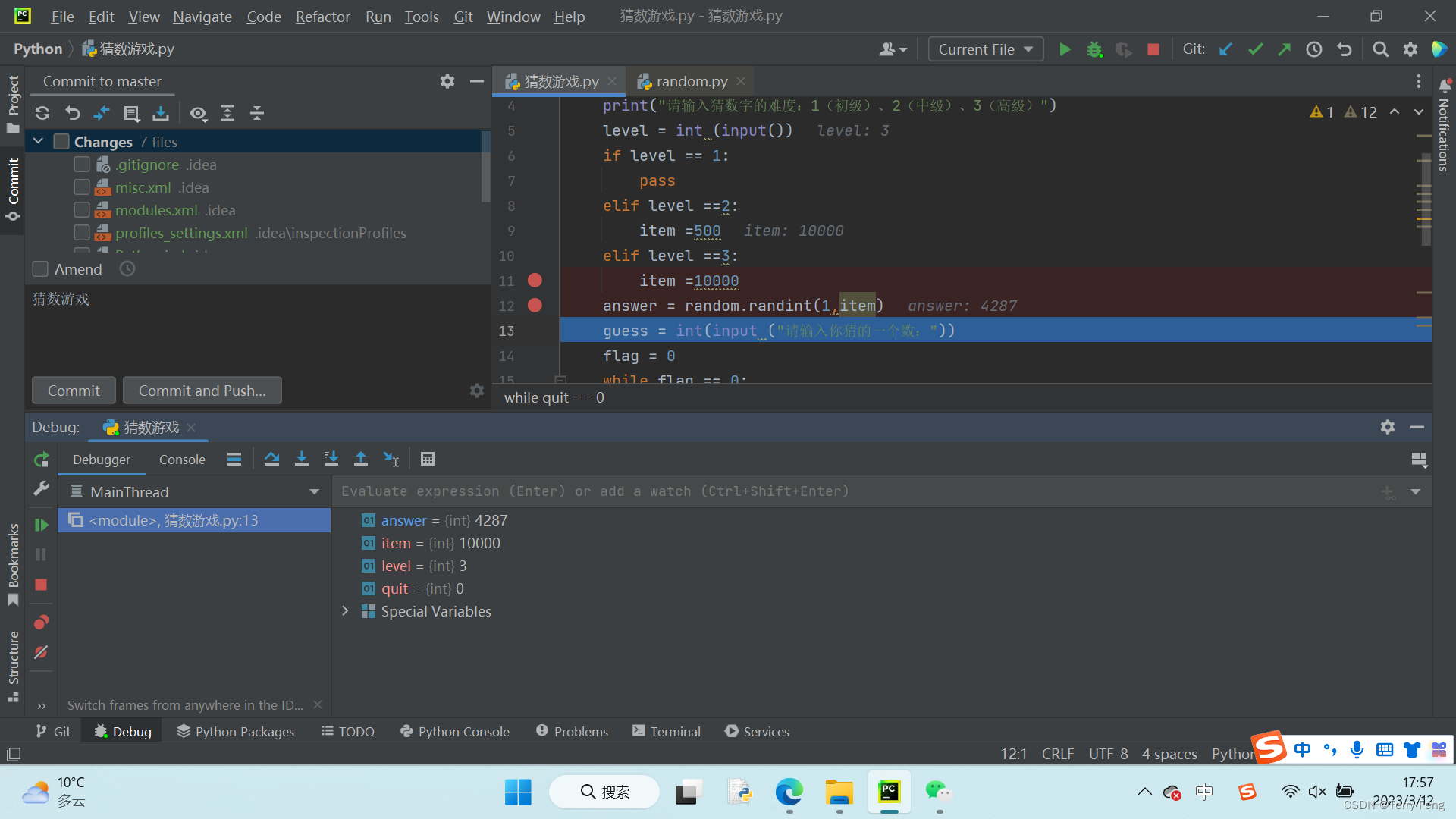
Task: Step into in debugger toolbar
Action: [302, 459]
